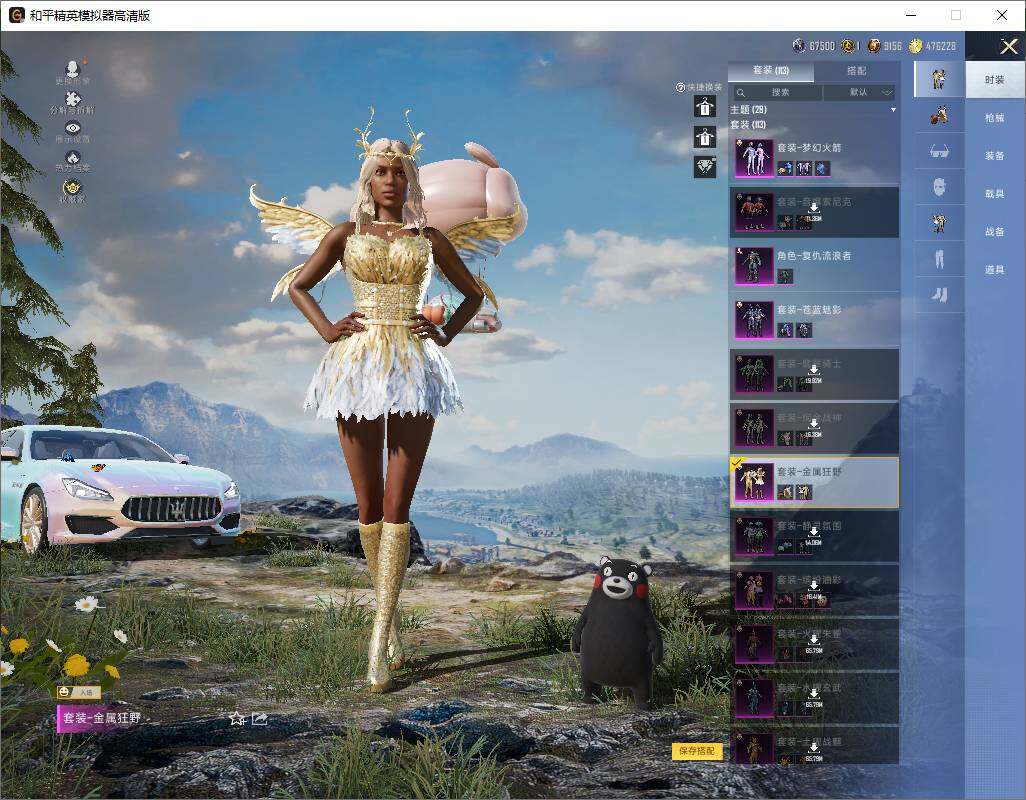Favorite the outfit with the star icon

click(237, 719)
